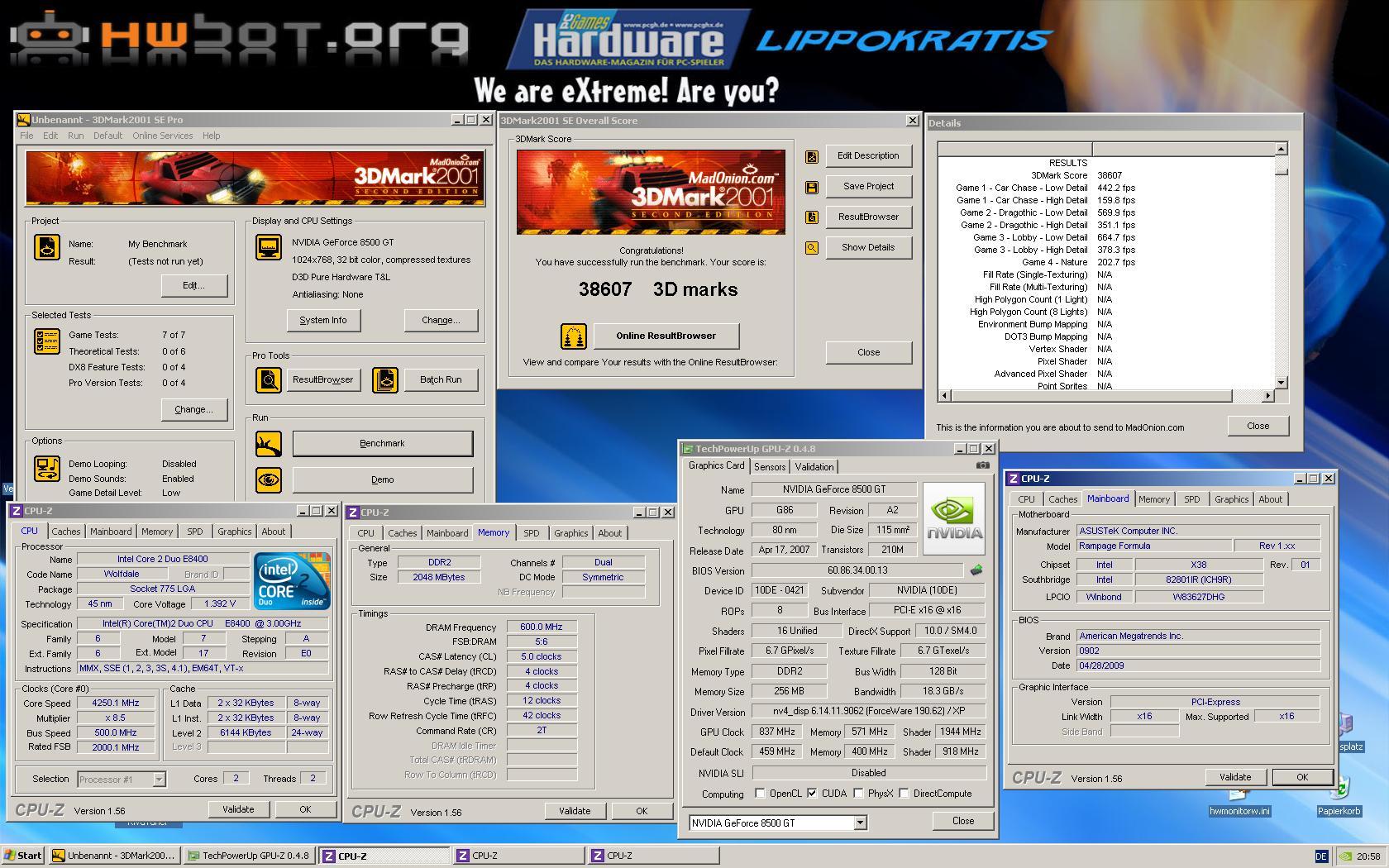Click Show Details button in Overall Score
The image size is (1389, 868).
click(868, 247)
